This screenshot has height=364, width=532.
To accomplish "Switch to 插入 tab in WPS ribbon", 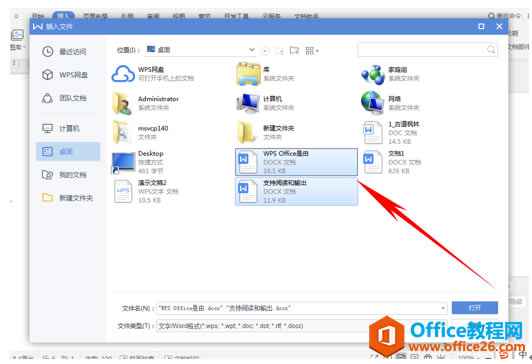I will [63, 16].
